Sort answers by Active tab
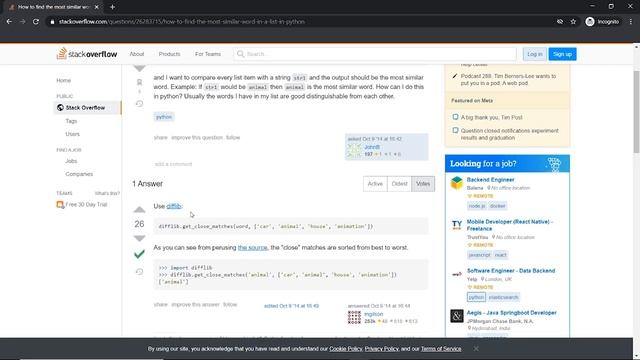Viewport: 640px width, 360px height. pos(375,184)
